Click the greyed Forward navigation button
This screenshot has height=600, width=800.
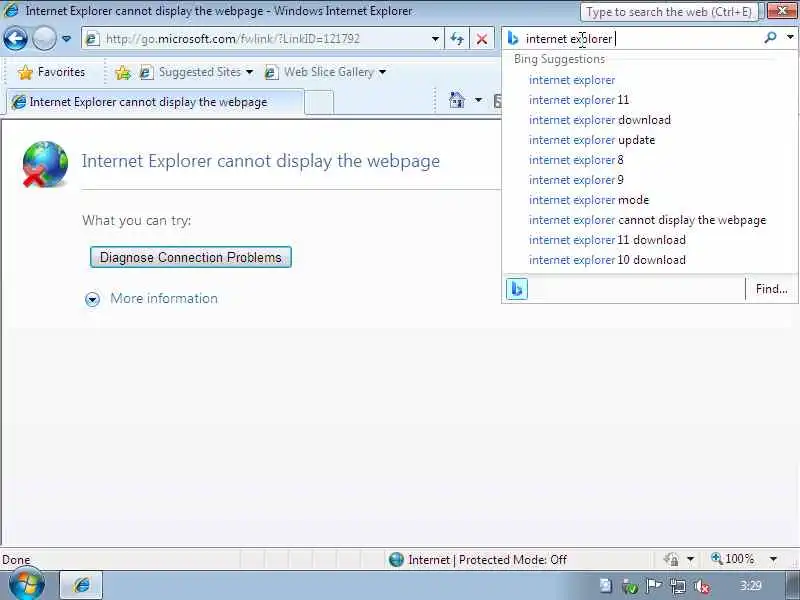[x=44, y=38]
